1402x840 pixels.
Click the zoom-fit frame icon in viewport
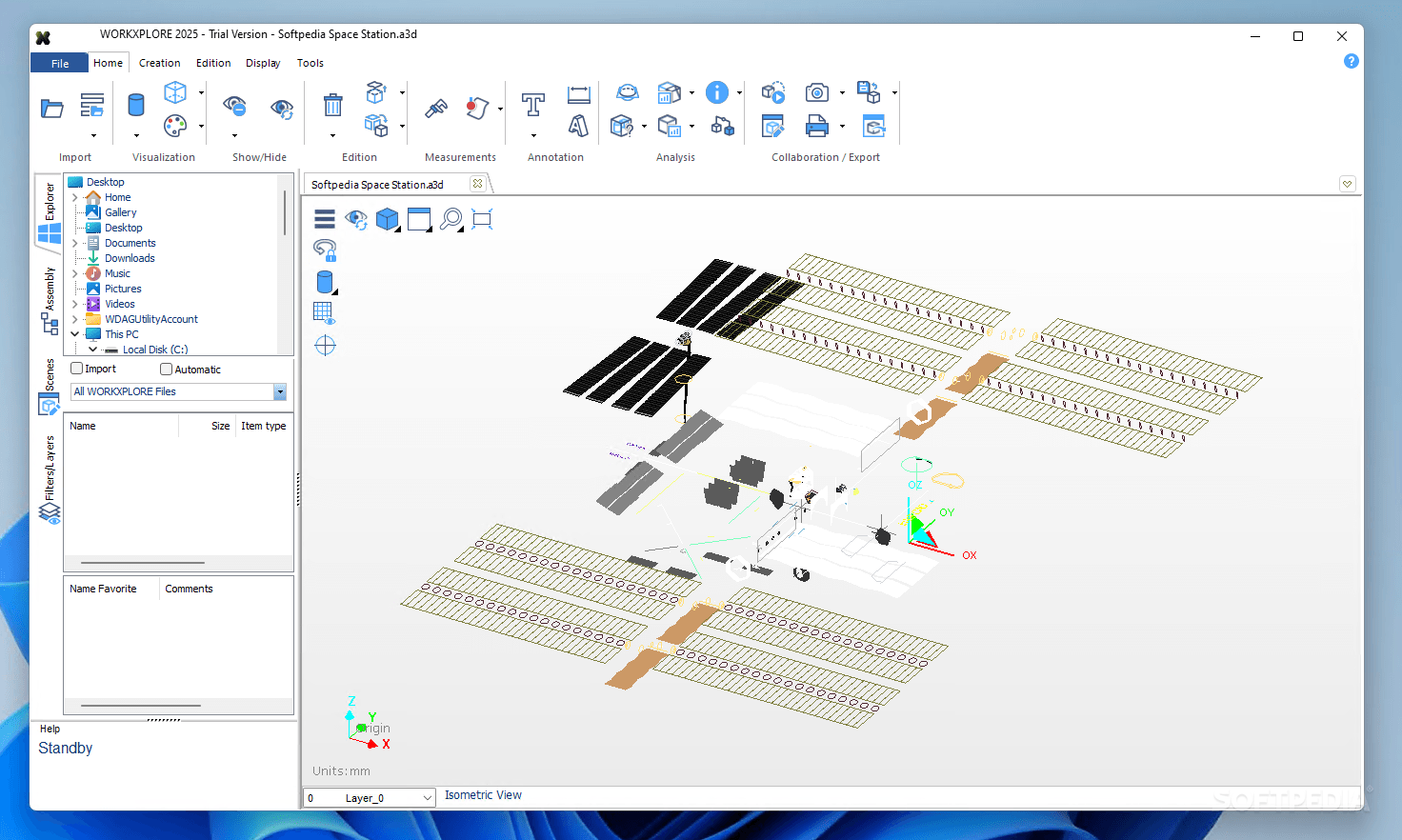click(482, 219)
